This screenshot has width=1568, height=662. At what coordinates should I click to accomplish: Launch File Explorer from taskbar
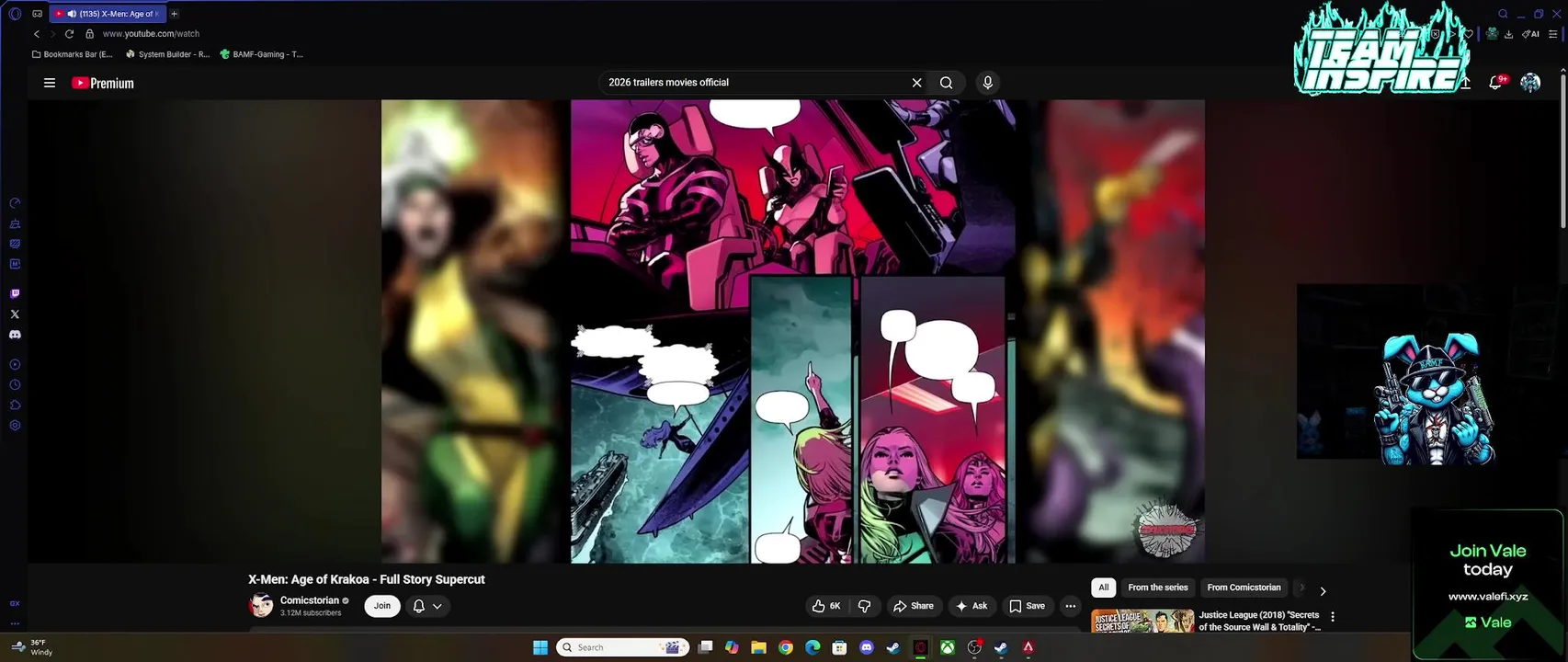coord(758,647)
